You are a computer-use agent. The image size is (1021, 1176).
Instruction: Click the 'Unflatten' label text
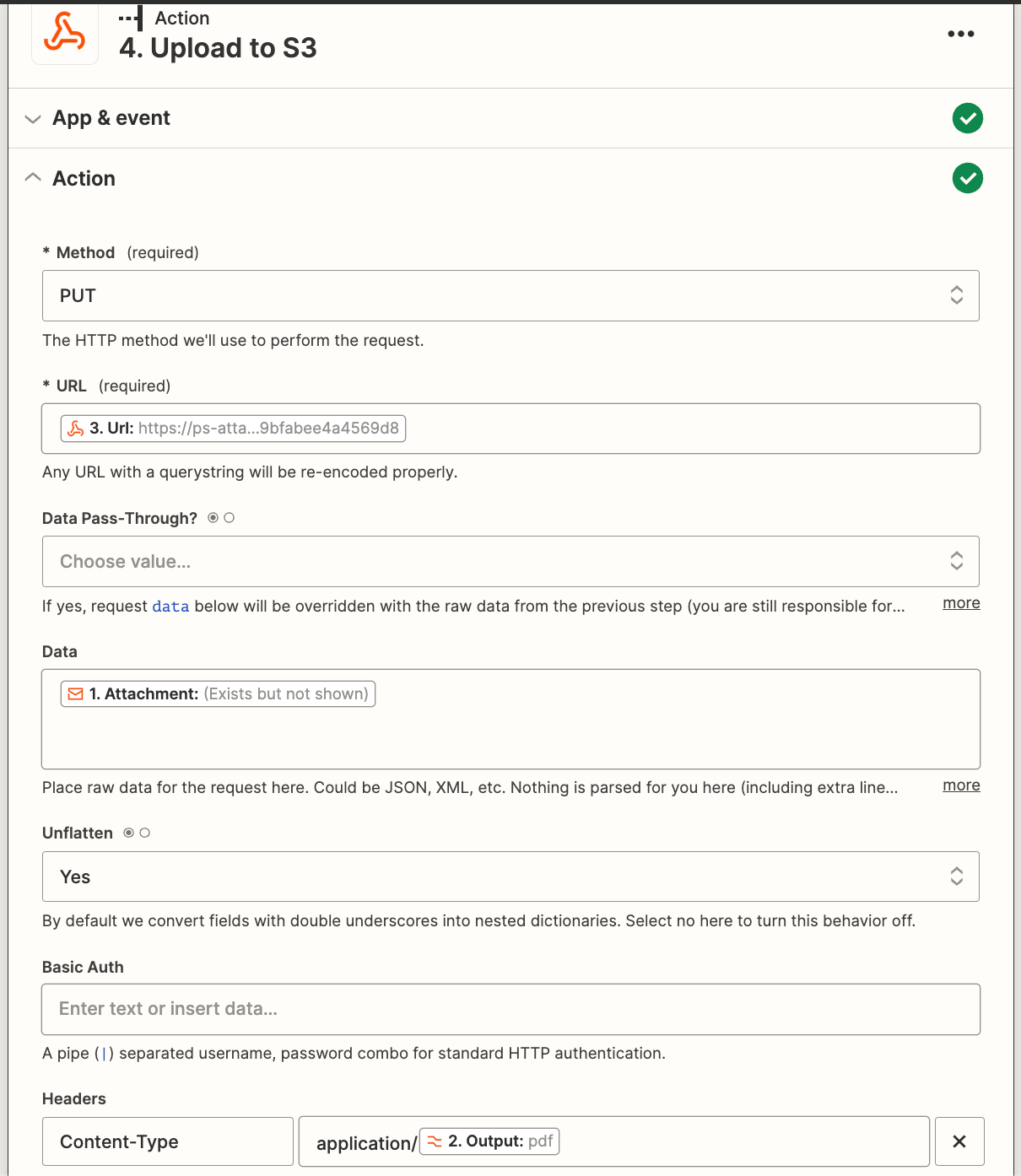click(78, 833)
